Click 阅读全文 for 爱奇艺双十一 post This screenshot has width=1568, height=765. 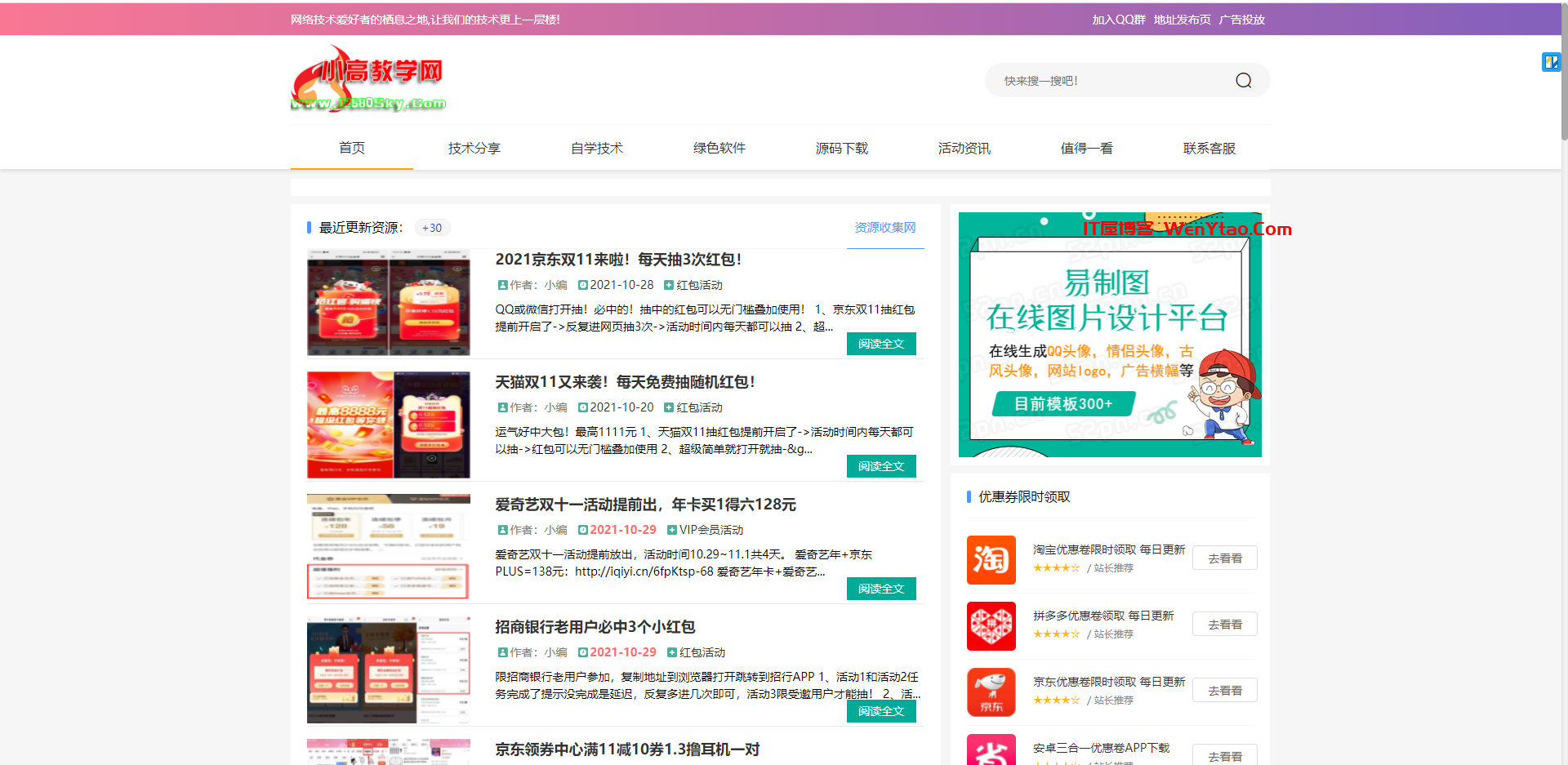[x=881, y=589]
